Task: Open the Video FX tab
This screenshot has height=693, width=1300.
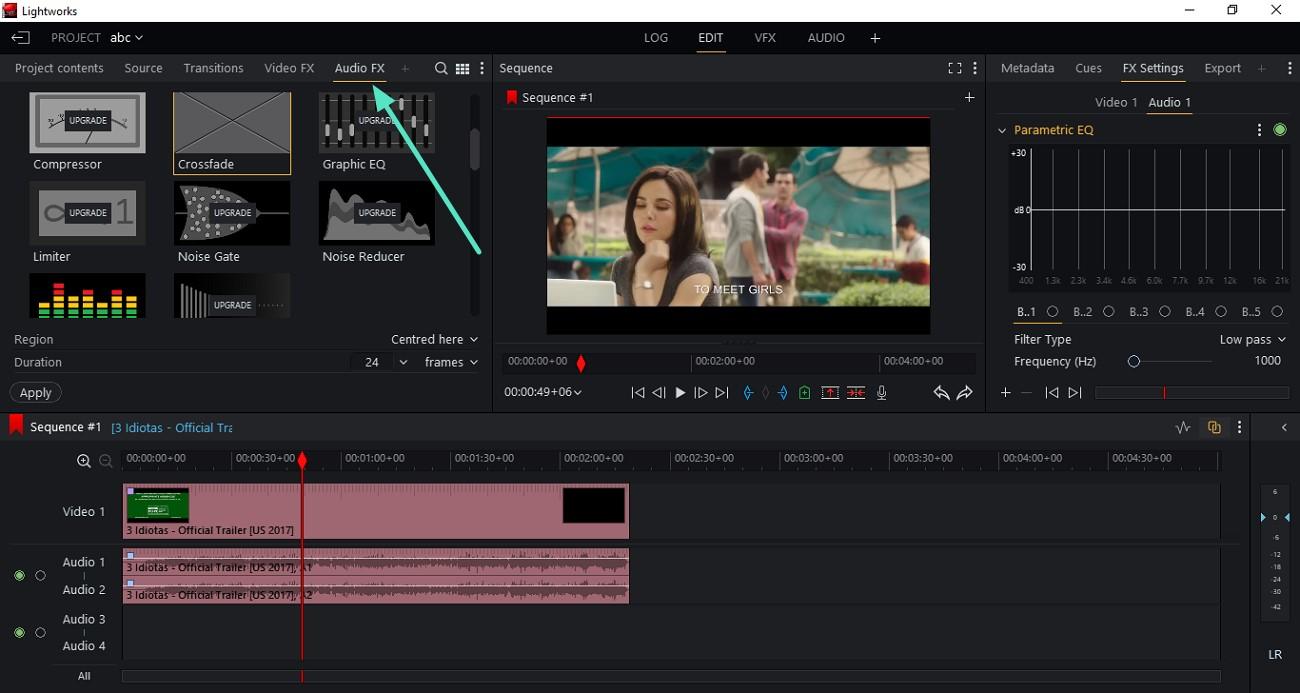Action: click(289, 68)
